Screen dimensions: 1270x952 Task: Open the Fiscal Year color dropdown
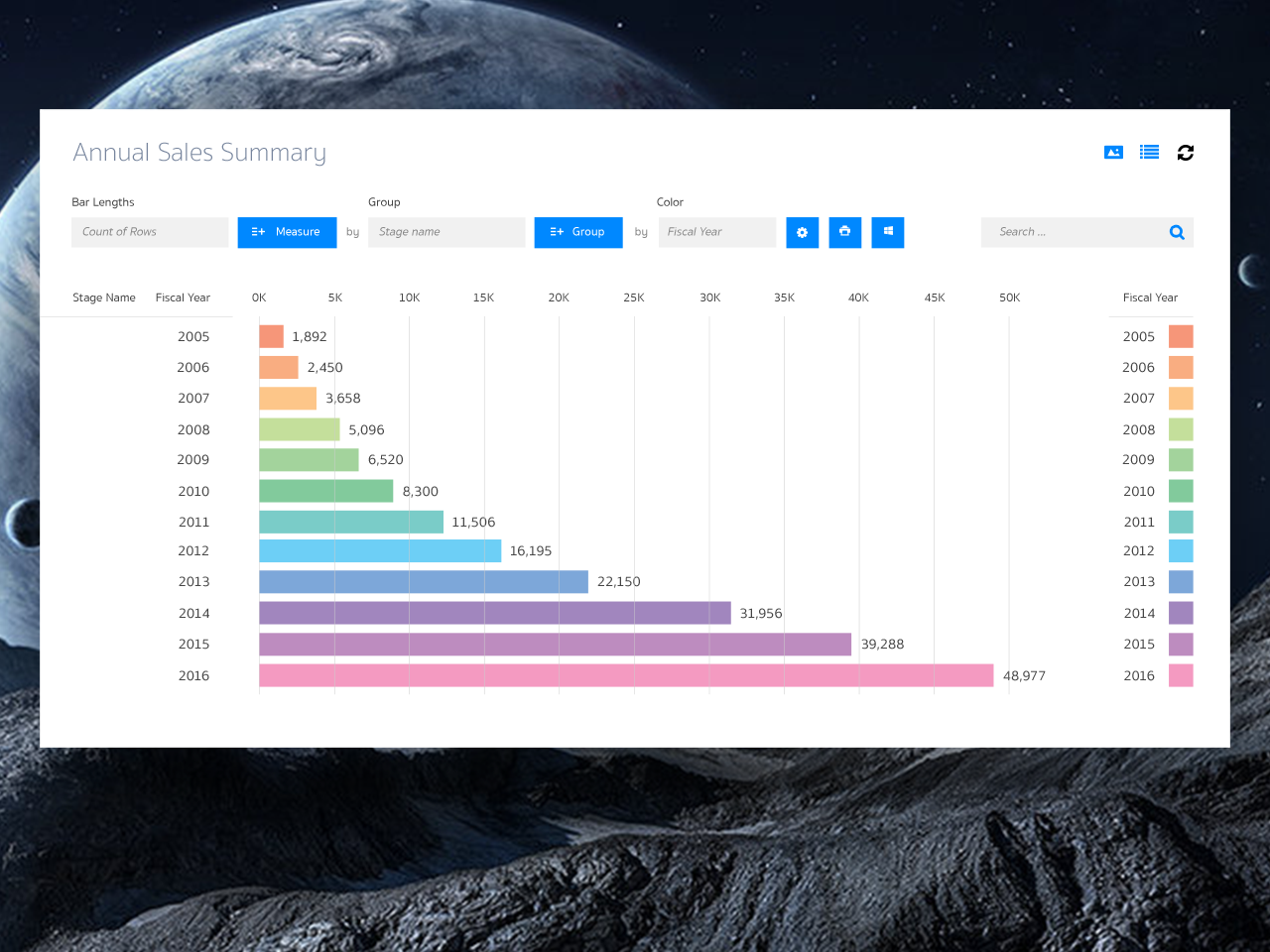tap(716, 232)
